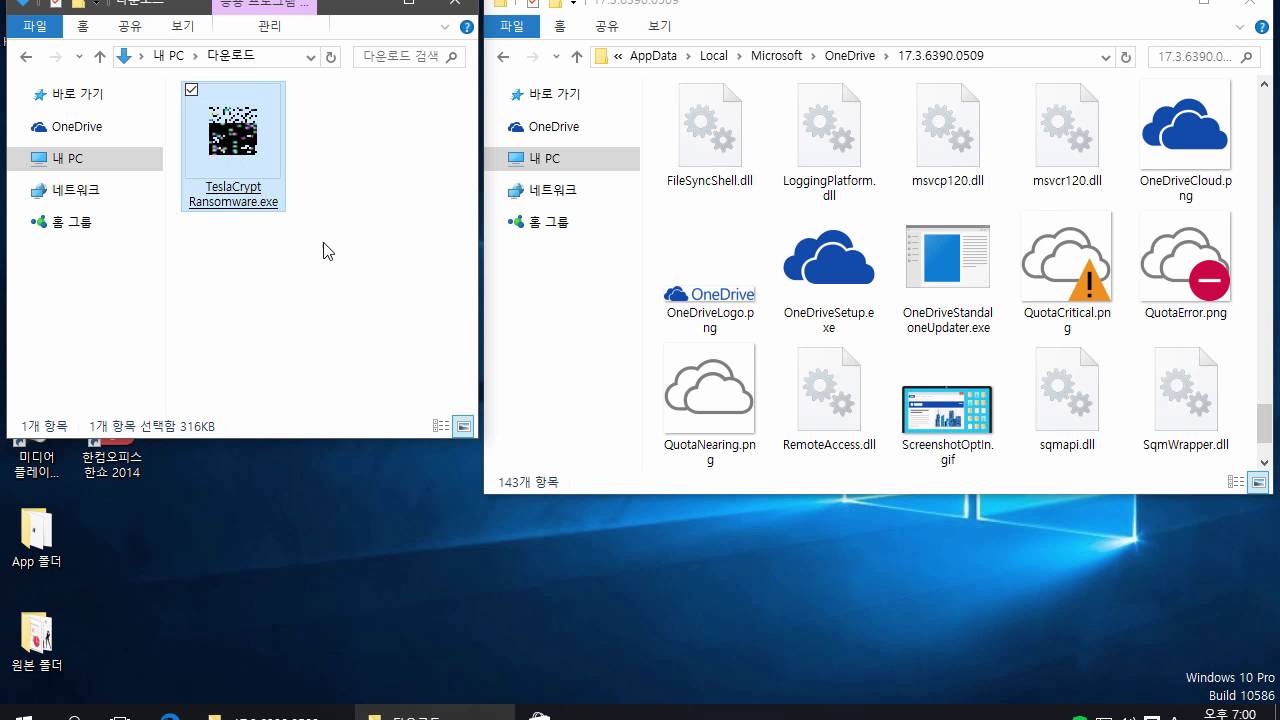The width and height of the screenshot is (1280, 720).
Task: Switch OneDrive folder window to large icons view
Action: (x=1259, y=482)
